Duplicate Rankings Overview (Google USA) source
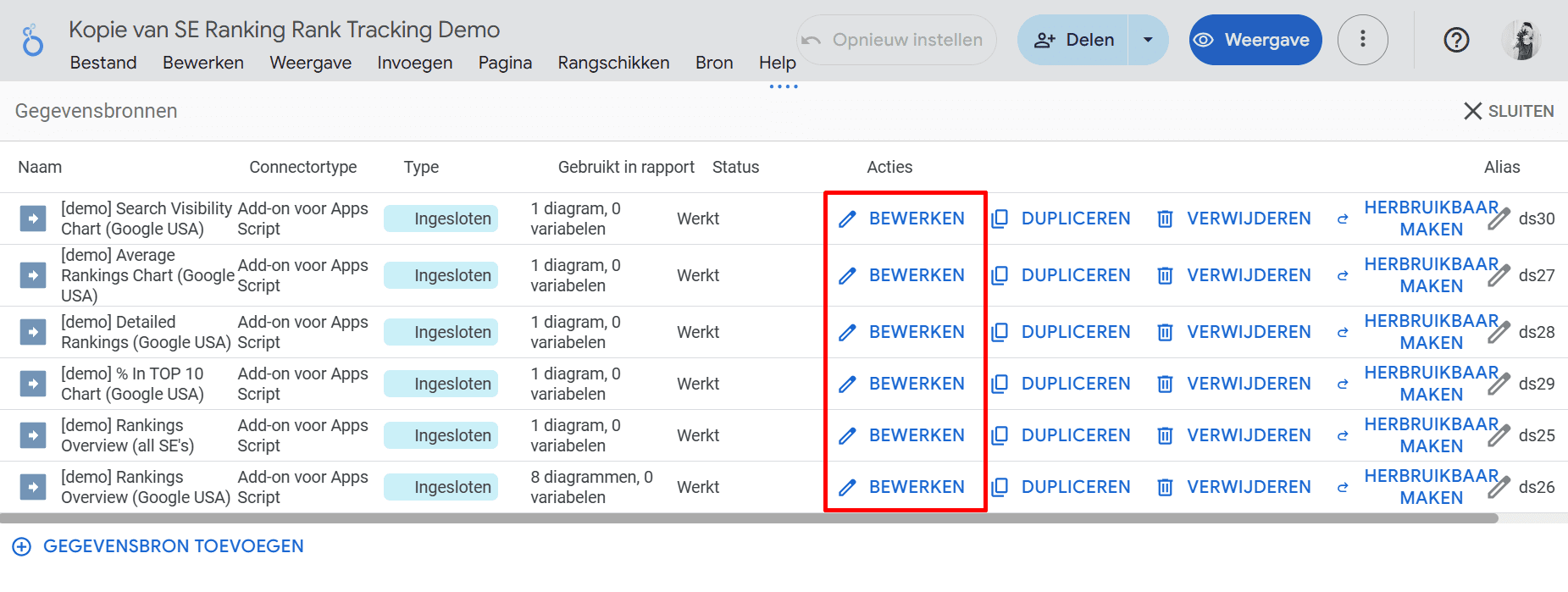This screenshot has height=592, width=1568. [x=1061, y=487]
